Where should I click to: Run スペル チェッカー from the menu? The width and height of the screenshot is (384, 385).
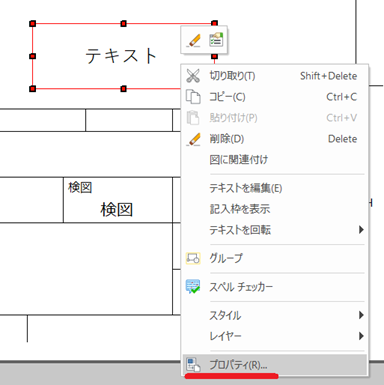pos(275,287)
